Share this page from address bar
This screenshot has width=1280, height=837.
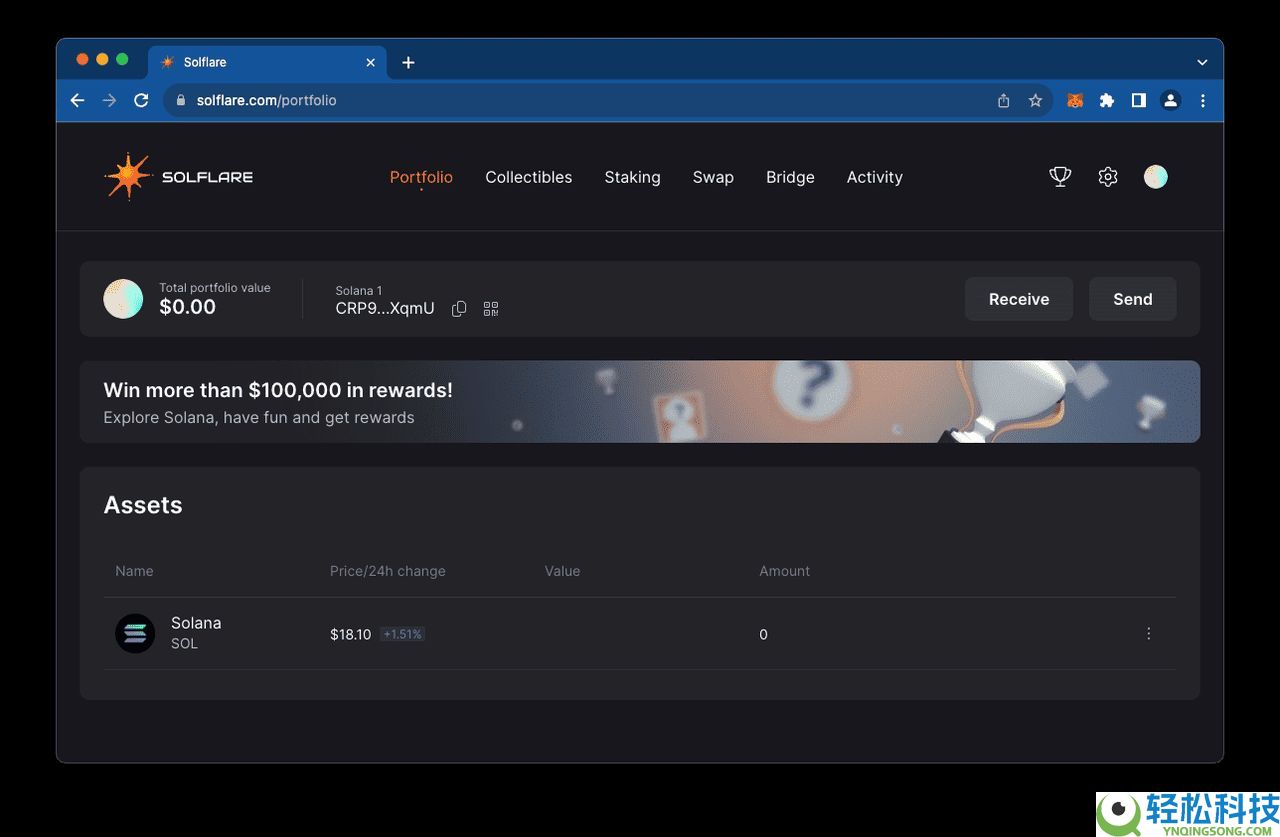pyautogui.click(x=1004, y=100)
